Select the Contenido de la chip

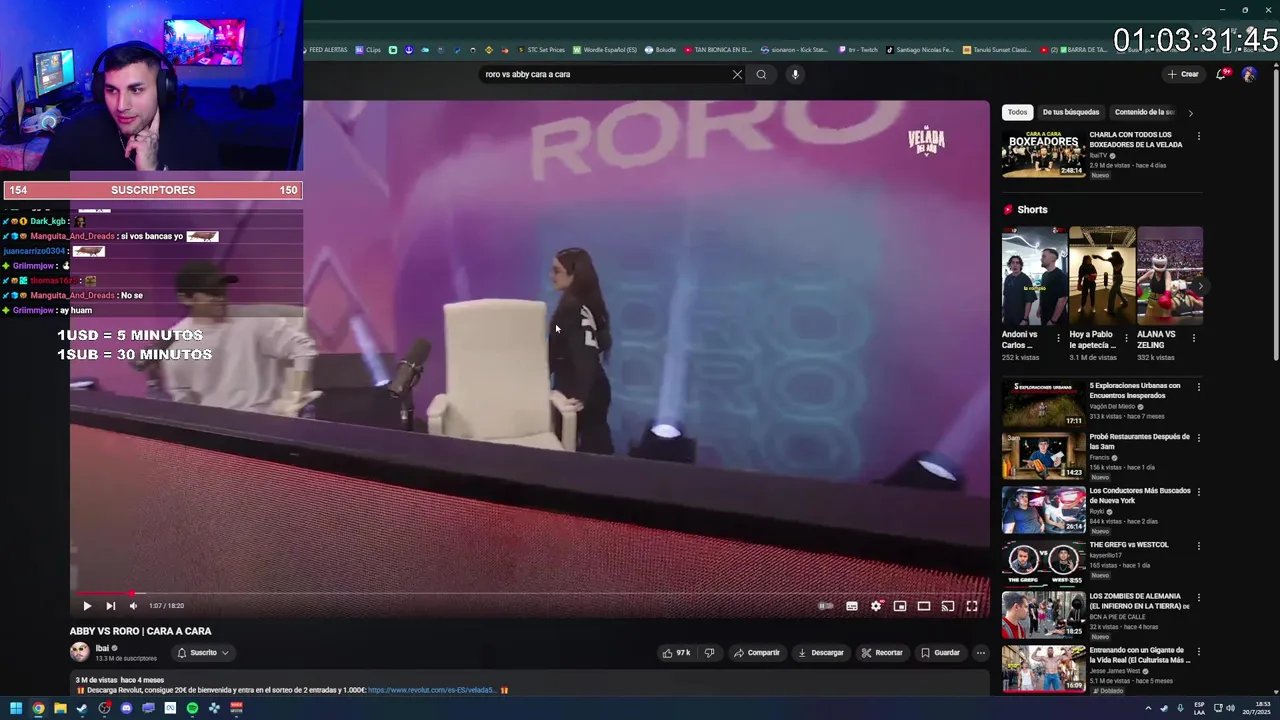(1144, 112)
